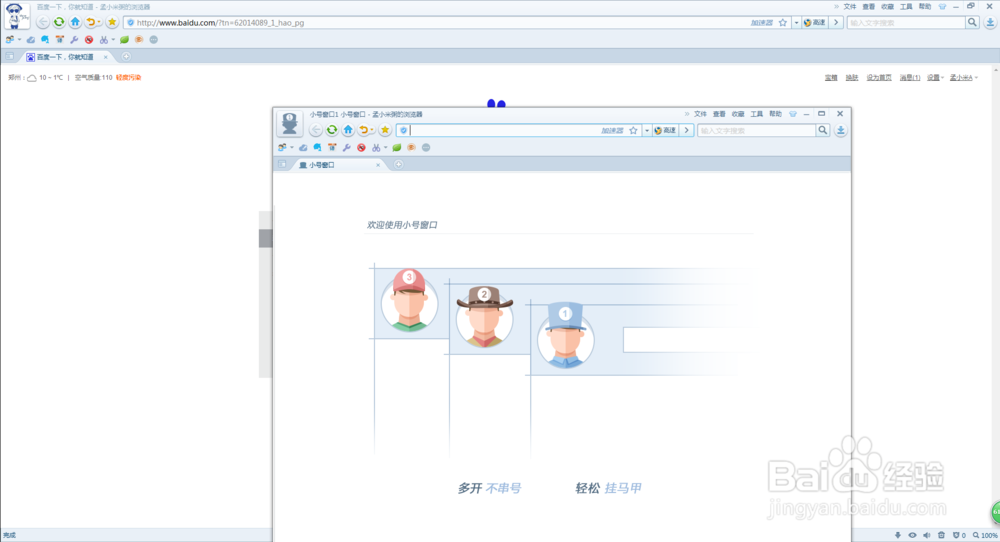Click the refresh button in the 小号窗口 window
The height and width of the screenshot is (542, 1000).
(332, 130)
